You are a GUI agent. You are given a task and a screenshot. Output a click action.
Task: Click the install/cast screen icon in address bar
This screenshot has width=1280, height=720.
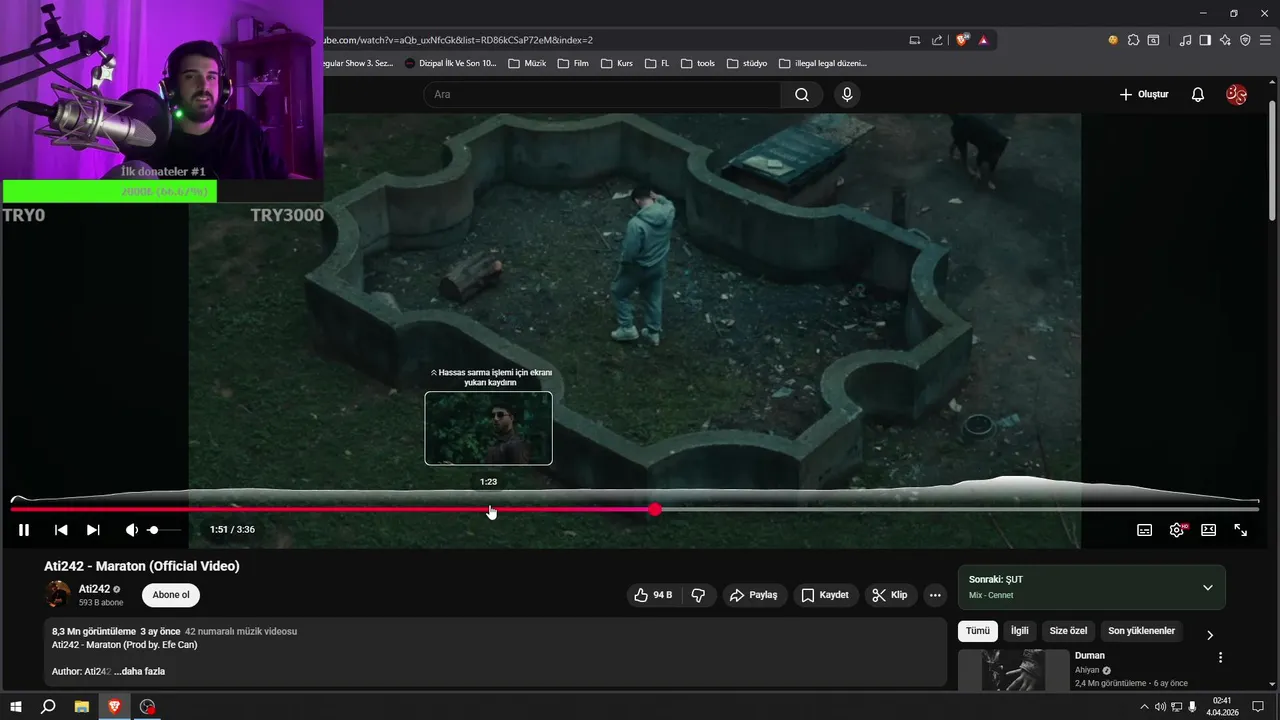click(914, 40)
